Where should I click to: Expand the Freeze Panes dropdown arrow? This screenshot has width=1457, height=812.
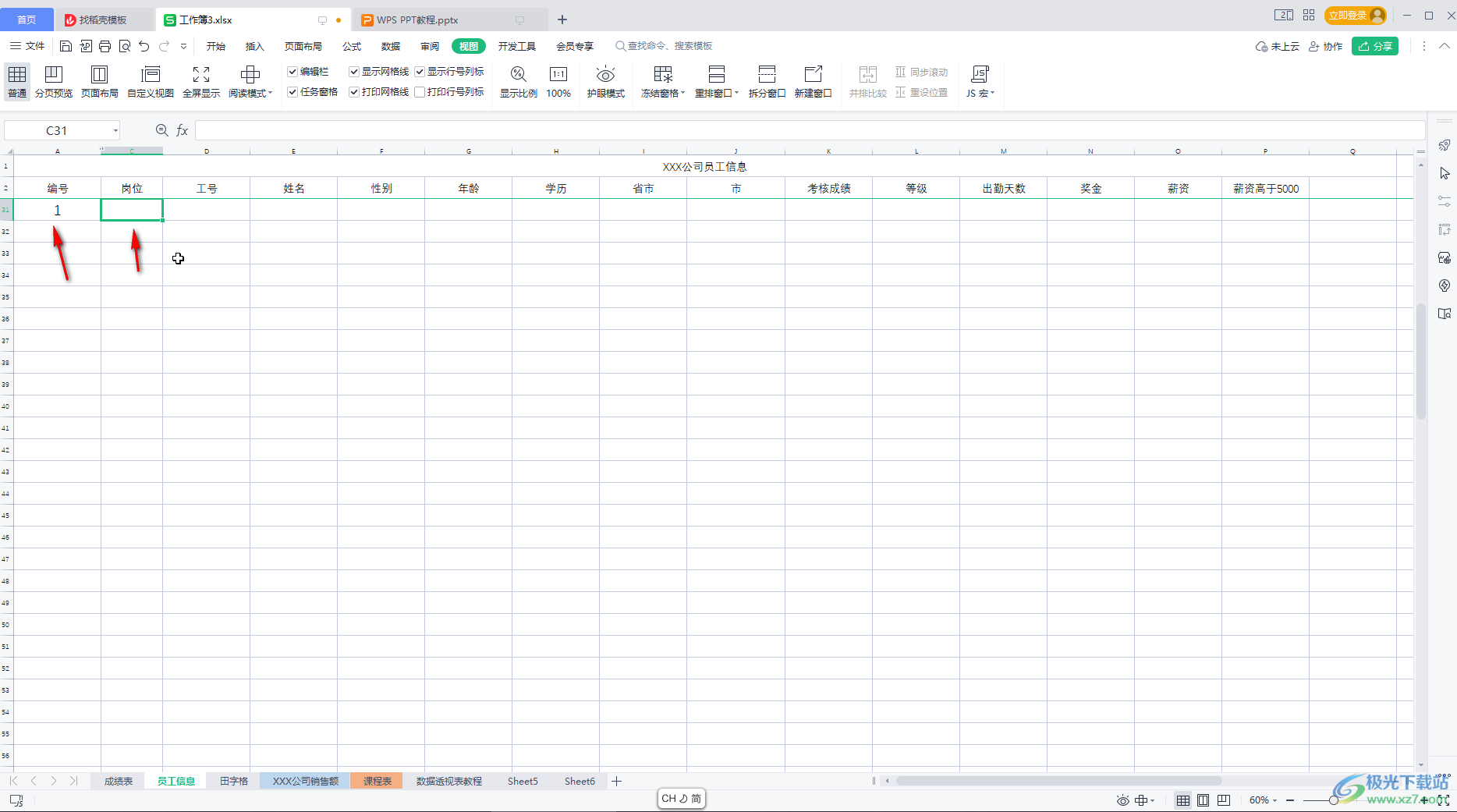pyautogui.click(x=683, y=93)
